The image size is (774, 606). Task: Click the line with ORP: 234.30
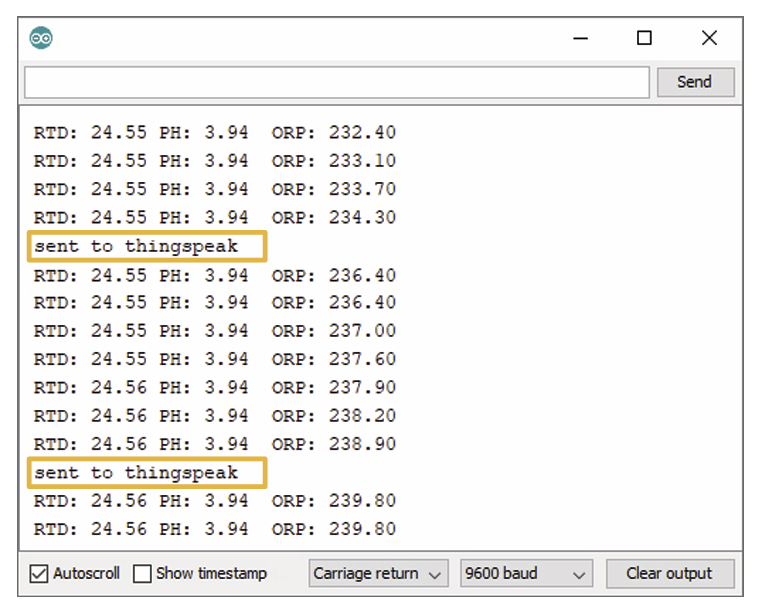coord(215,218)
